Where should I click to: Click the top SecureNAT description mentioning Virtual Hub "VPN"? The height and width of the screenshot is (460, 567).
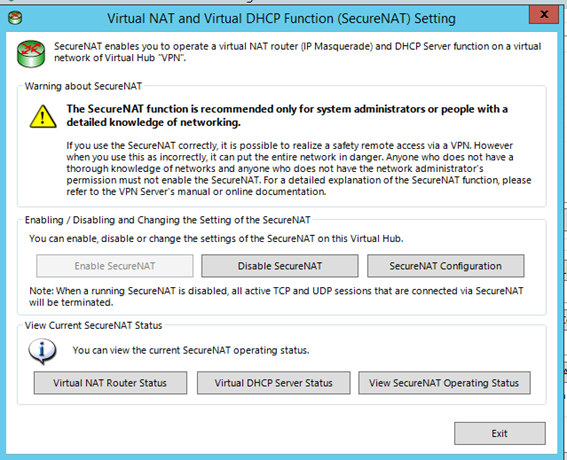[298, 52]
